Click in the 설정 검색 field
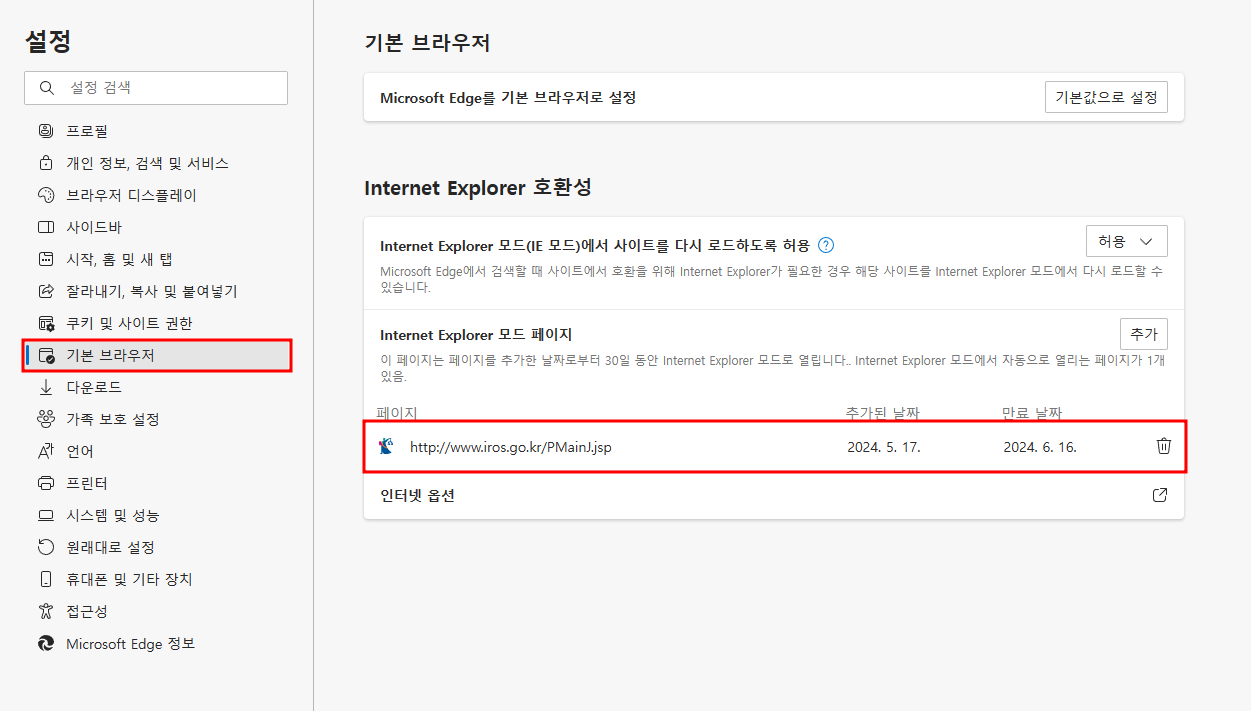Screen dimensions: 1251x711 pyautogui.click(x=156, y=88)
